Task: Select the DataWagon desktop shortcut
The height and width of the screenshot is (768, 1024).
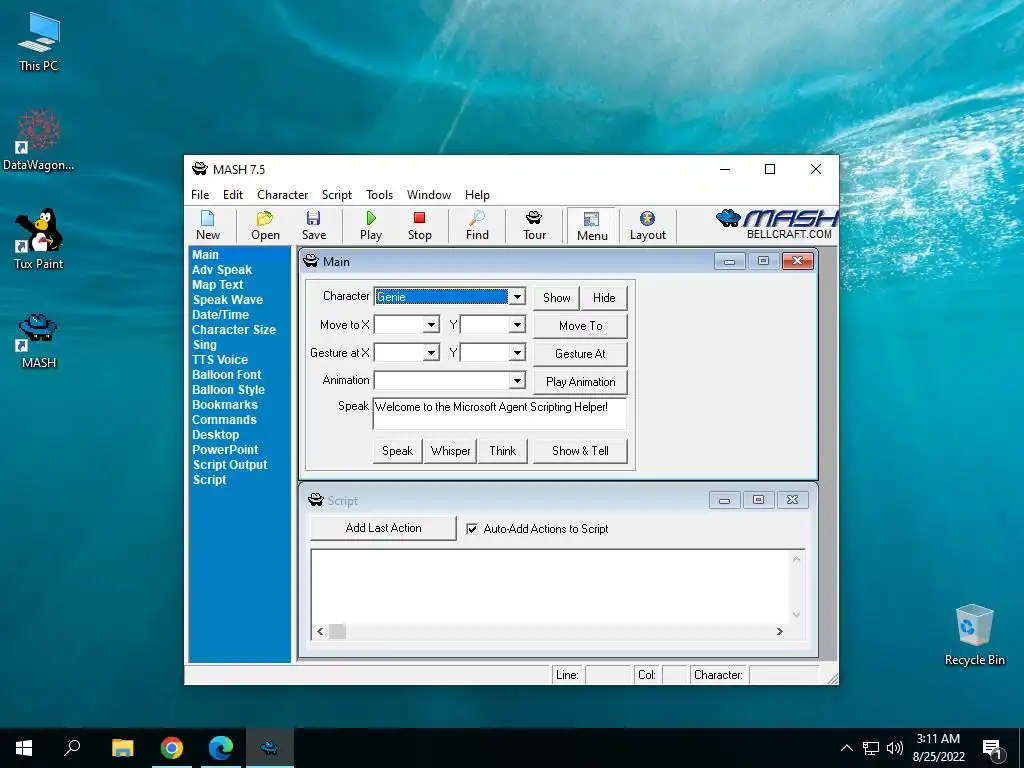Action: click(x=39, y=140)
